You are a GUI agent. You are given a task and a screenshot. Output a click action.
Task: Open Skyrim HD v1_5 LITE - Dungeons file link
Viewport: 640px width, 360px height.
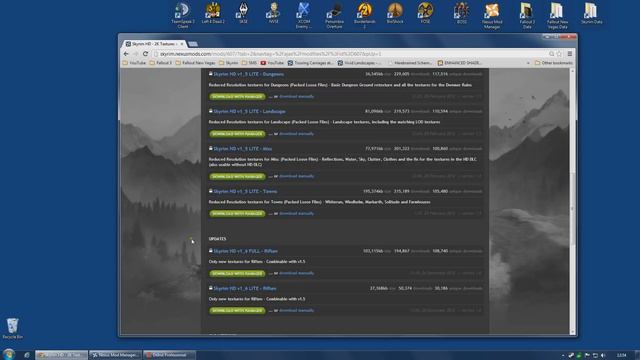coord(249,74)
